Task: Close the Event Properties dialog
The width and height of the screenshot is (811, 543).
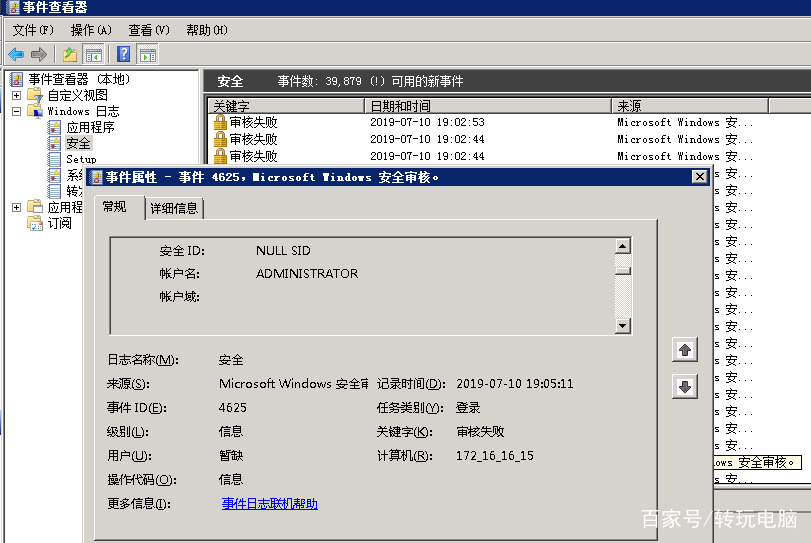Action: click(x=699, y=177)
